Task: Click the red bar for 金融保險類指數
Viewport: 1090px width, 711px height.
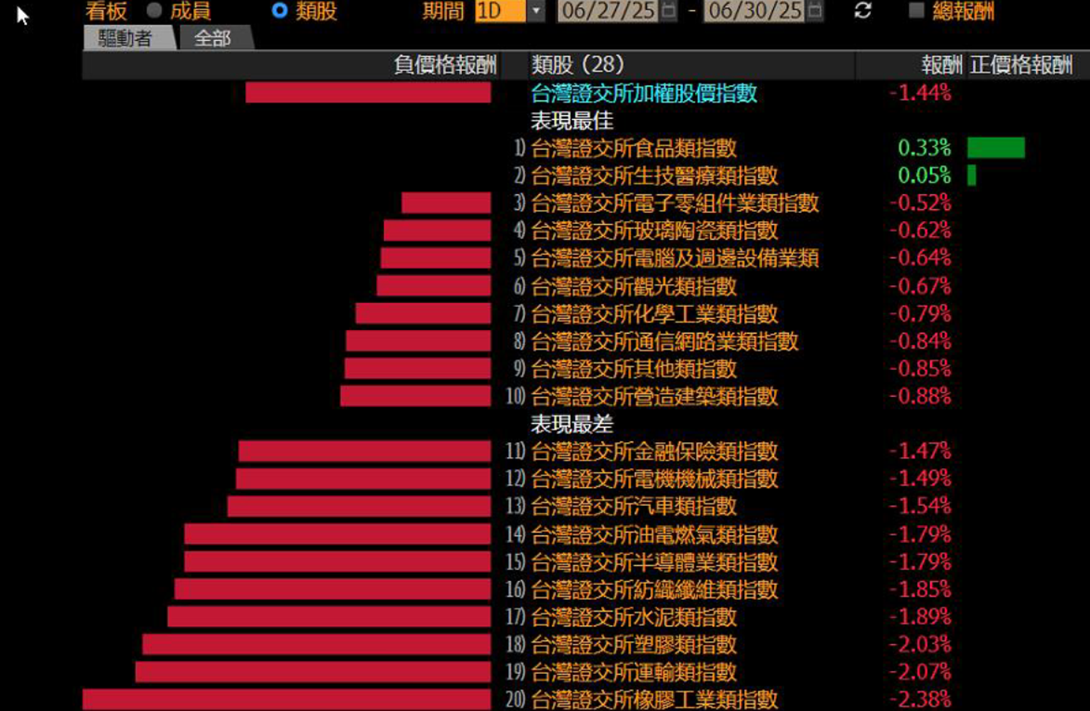Action: [x=365, y=451]
